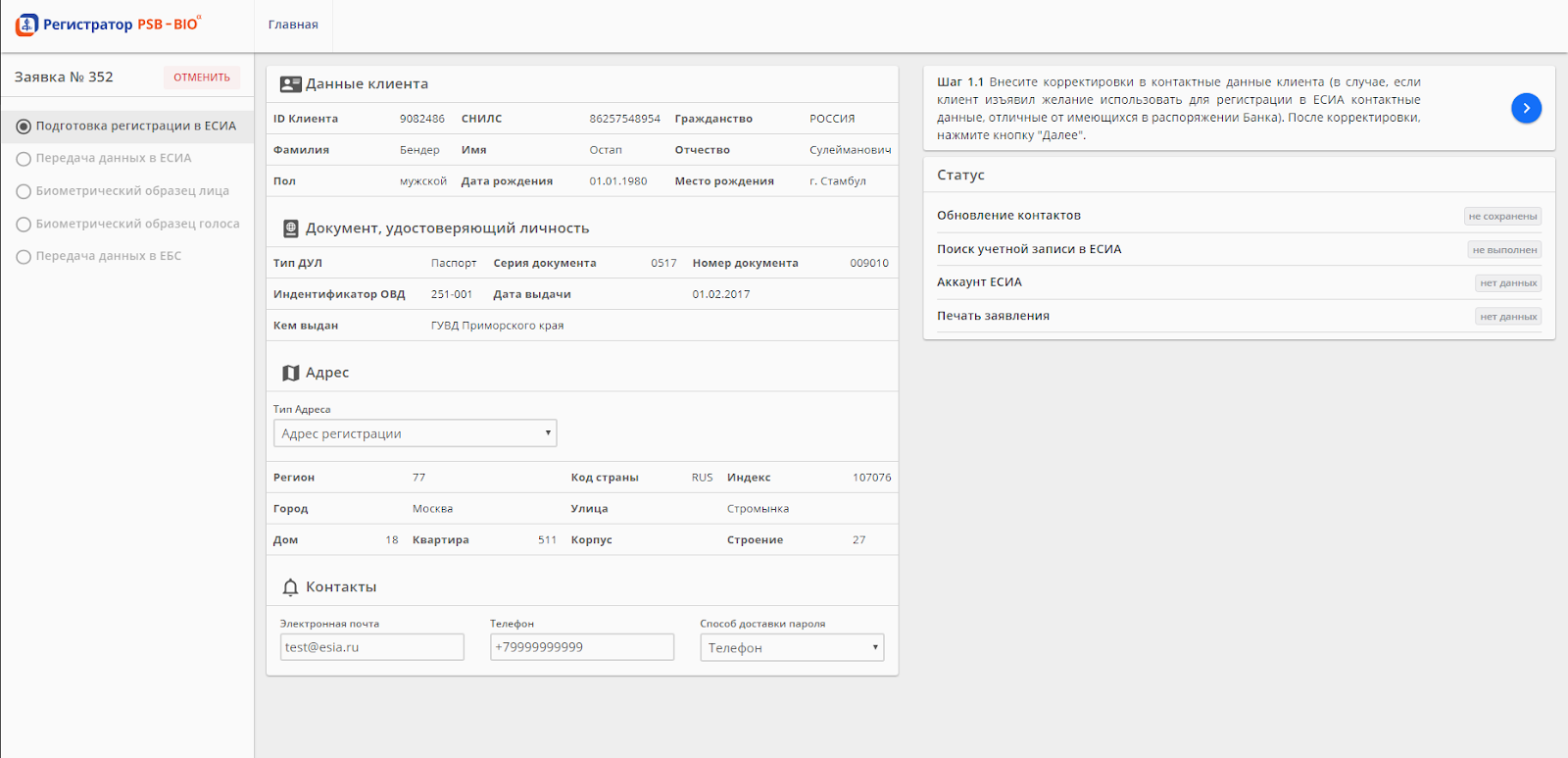Image resolution: width=1568 pixels, height=758 pixels.
Task: Click the 'Регистратор PSB-BIO' title link
Action: tap(122, 25)
